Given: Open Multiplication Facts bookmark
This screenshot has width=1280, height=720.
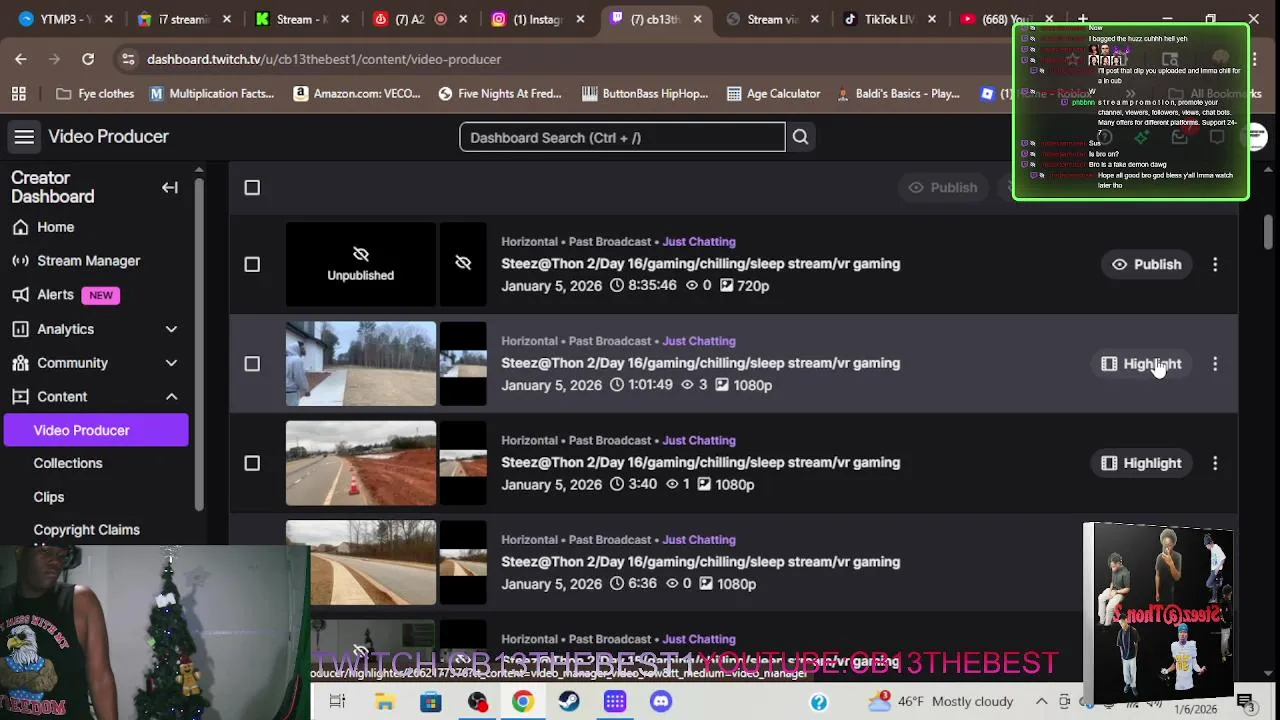Looking at the screenshot, I should point(212,94).
